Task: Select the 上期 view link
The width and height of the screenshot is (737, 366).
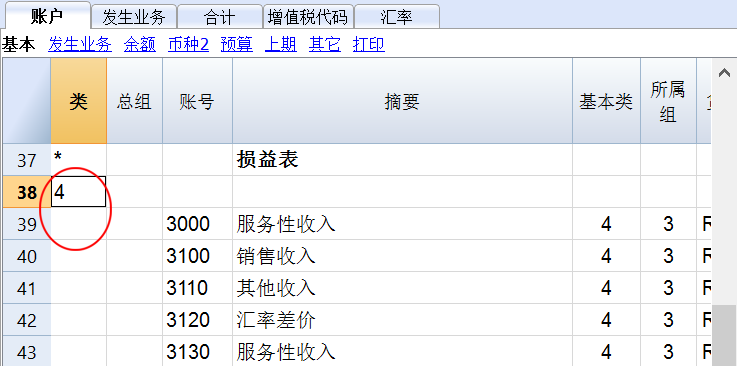Action: click(281, 44)
